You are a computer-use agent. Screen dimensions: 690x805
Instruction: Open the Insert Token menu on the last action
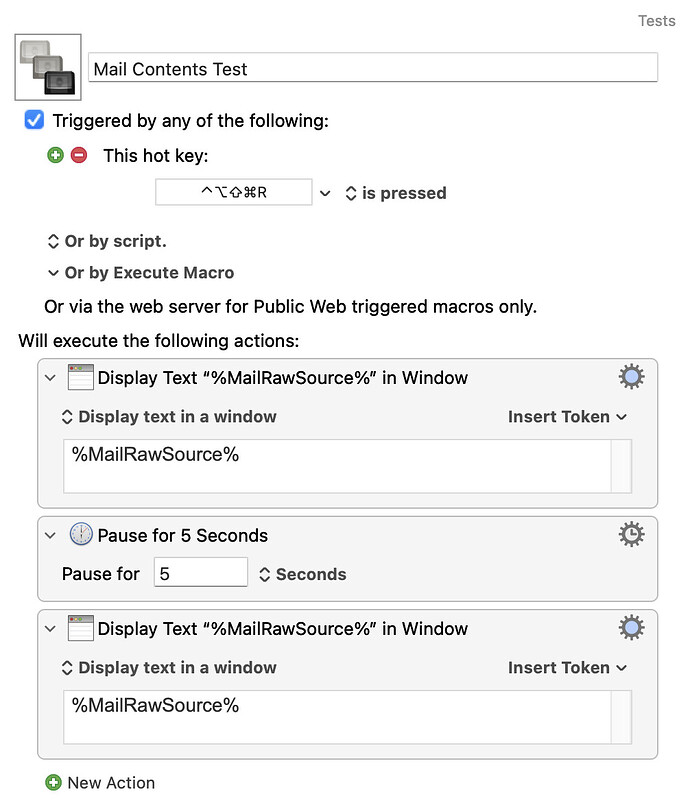567,667
